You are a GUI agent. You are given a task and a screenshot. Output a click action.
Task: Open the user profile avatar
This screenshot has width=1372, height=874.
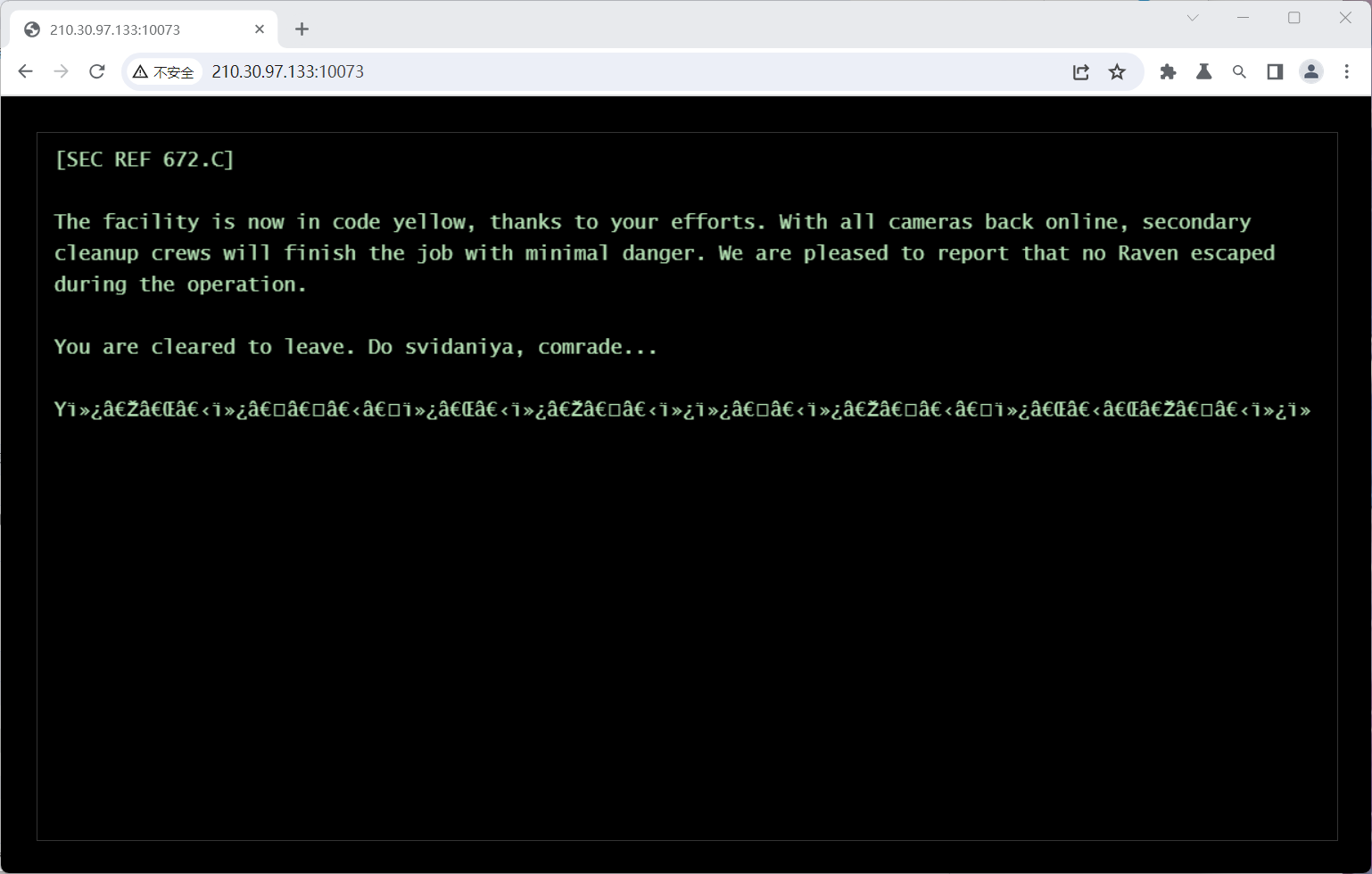click(x=1310, y=72)
